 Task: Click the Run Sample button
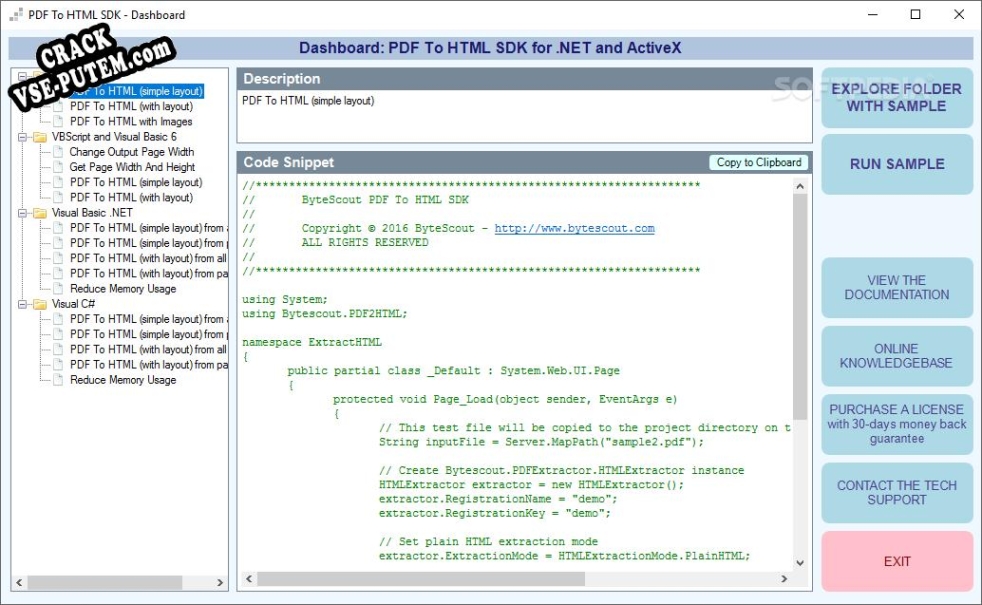click(x=897, y=164)
